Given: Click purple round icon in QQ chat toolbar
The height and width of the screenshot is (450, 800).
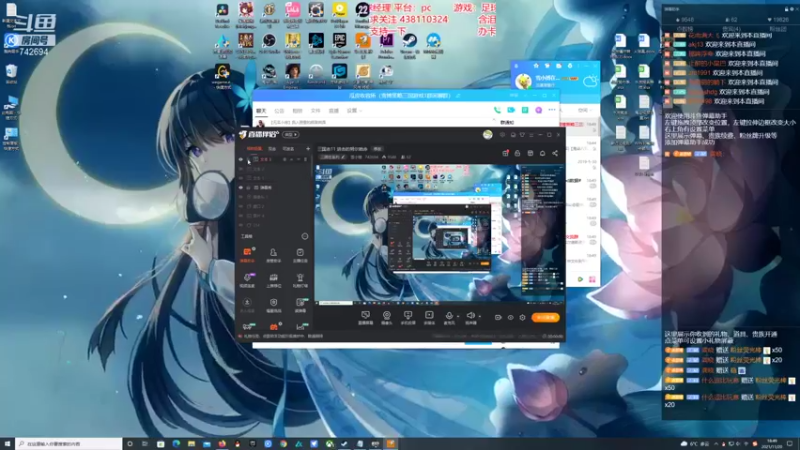Looking at the screenshot, I should point(538,110).
